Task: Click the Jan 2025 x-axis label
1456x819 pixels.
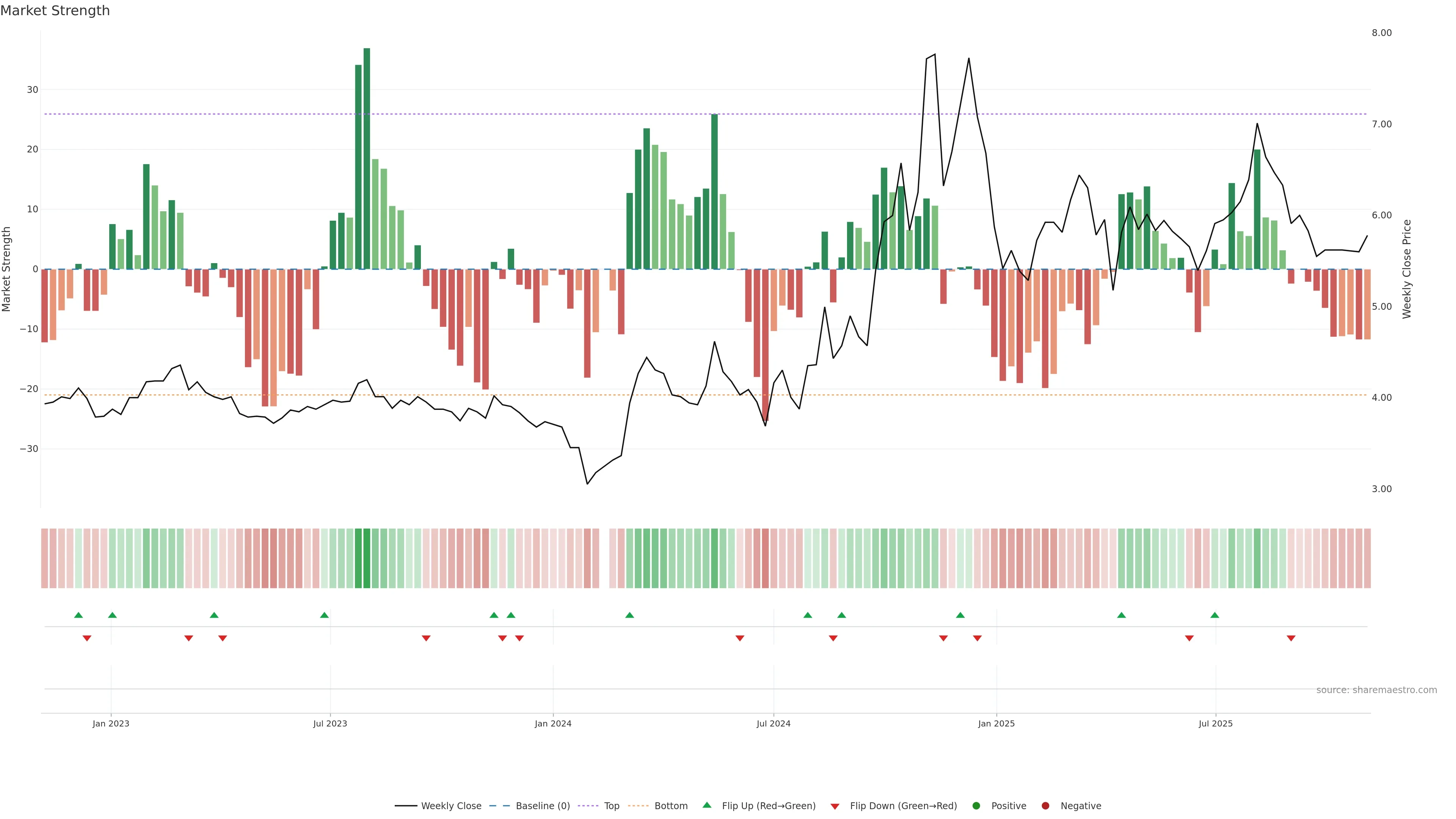Action: tap(996, 723)
